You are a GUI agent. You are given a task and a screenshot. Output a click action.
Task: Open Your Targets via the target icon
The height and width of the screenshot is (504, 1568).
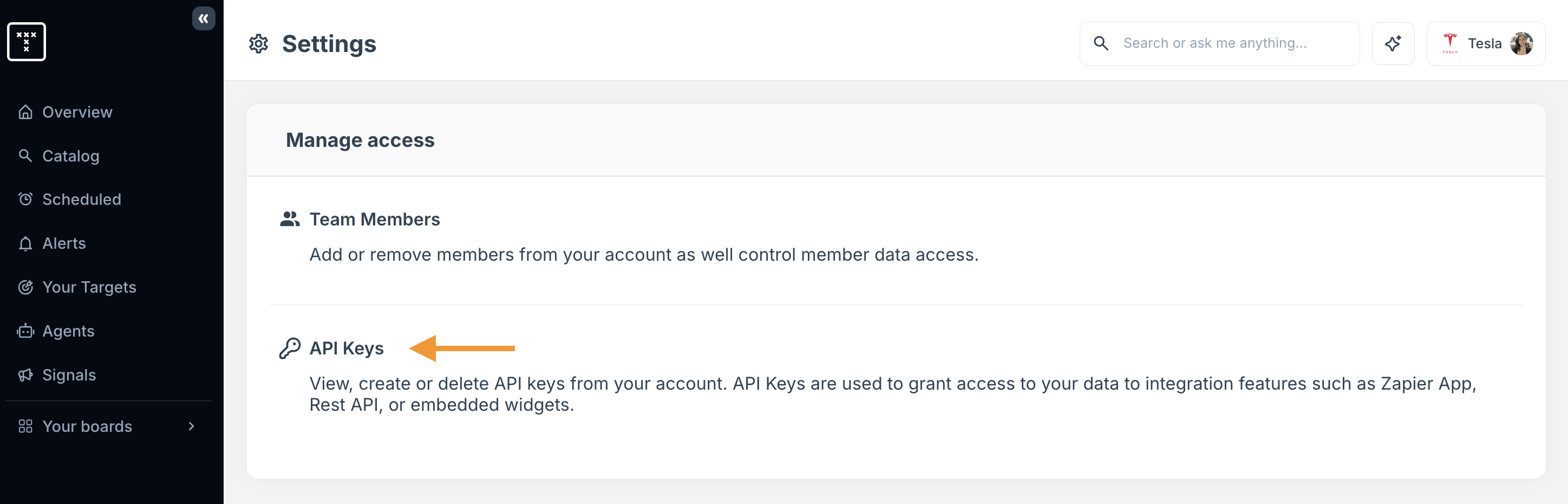[25, 287]
